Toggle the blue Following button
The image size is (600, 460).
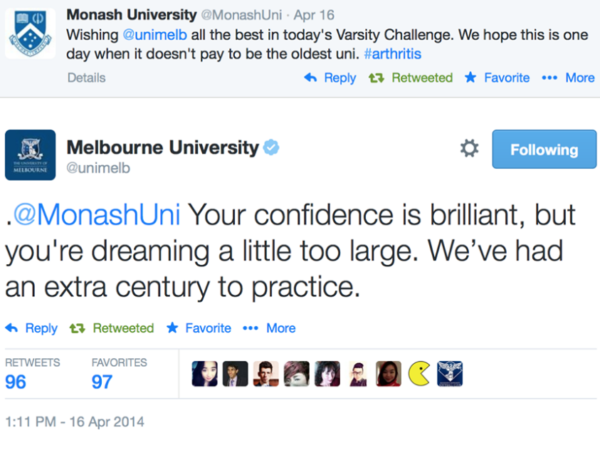tap(544, 149)
